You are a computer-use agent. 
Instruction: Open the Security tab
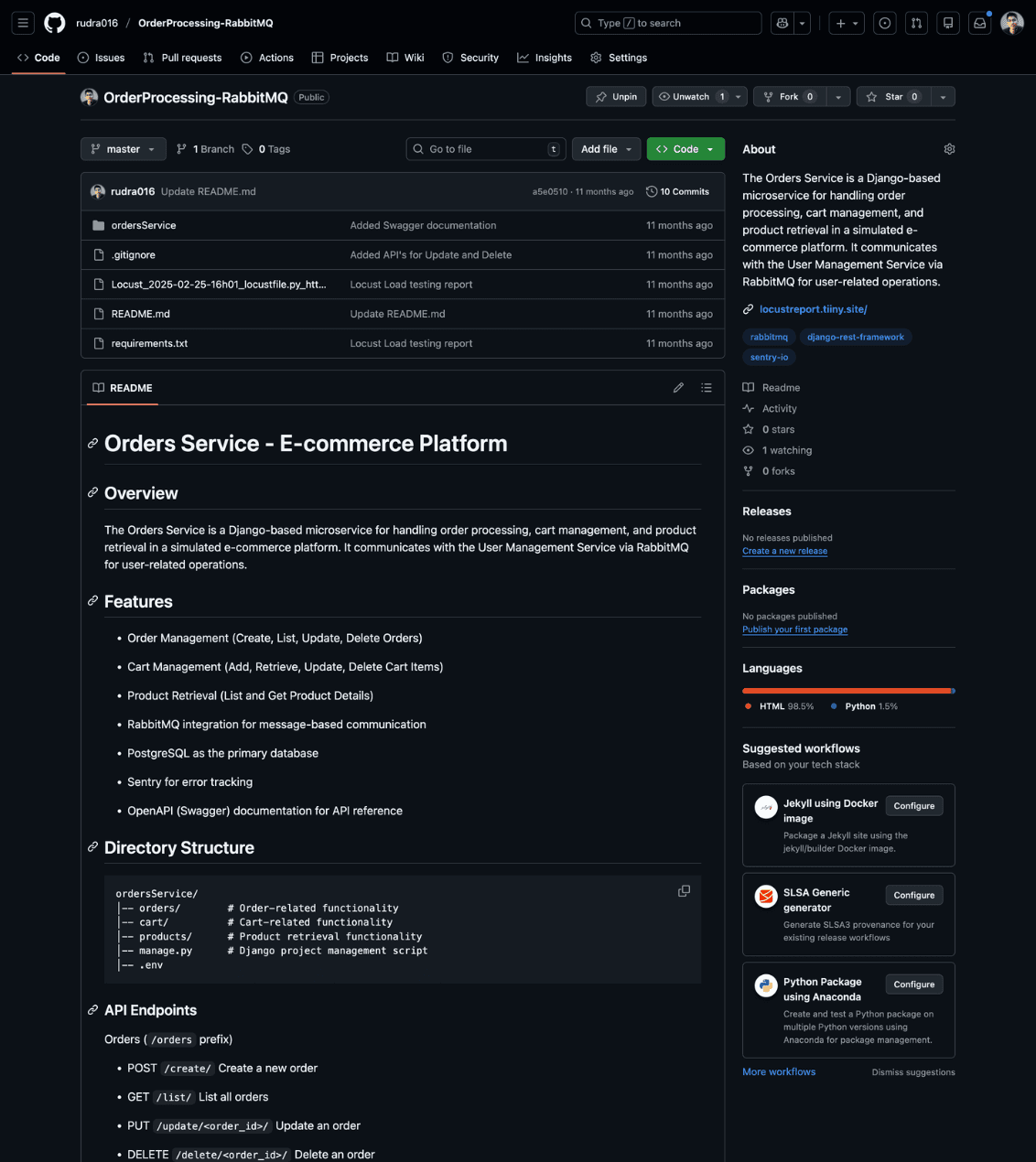(x=470, y=58)
